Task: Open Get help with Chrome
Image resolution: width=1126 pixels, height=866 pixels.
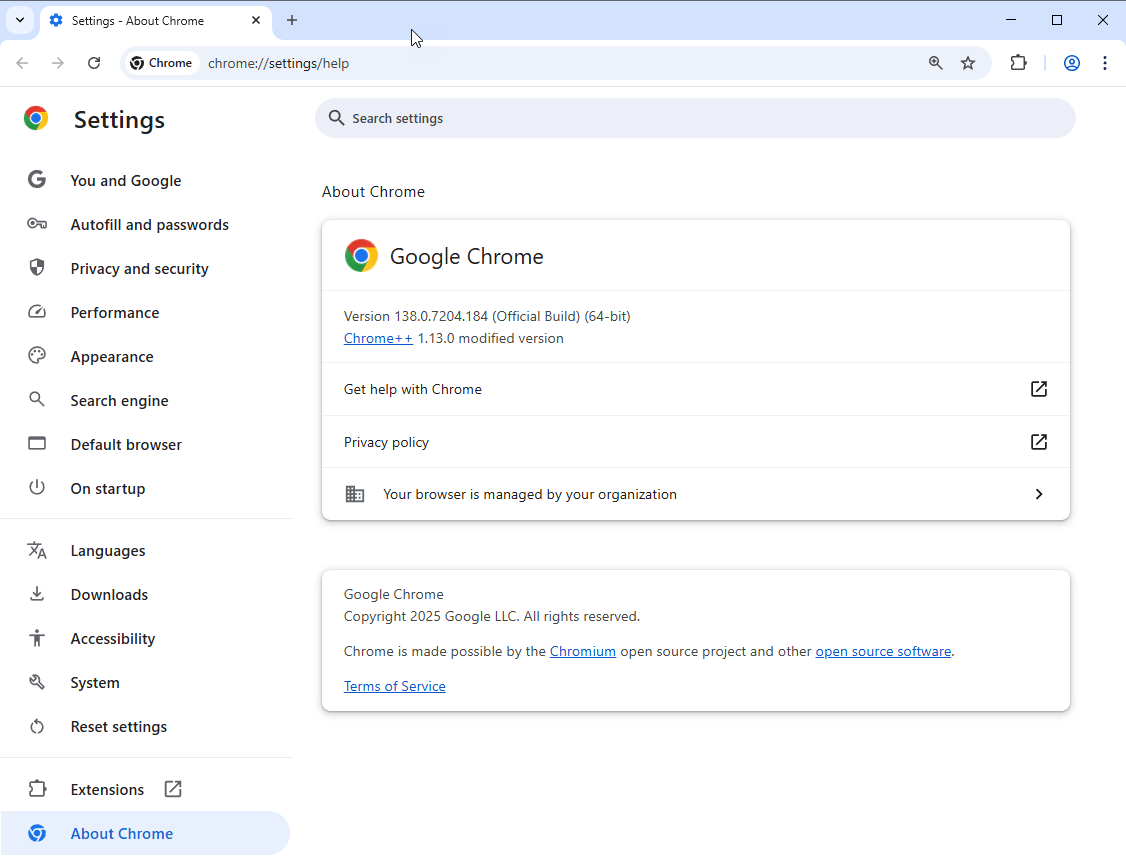Action: (x=695, y=389)
